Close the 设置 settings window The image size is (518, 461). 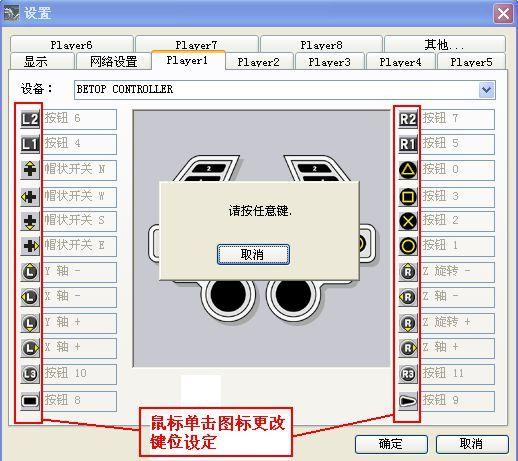coord(503,14)
